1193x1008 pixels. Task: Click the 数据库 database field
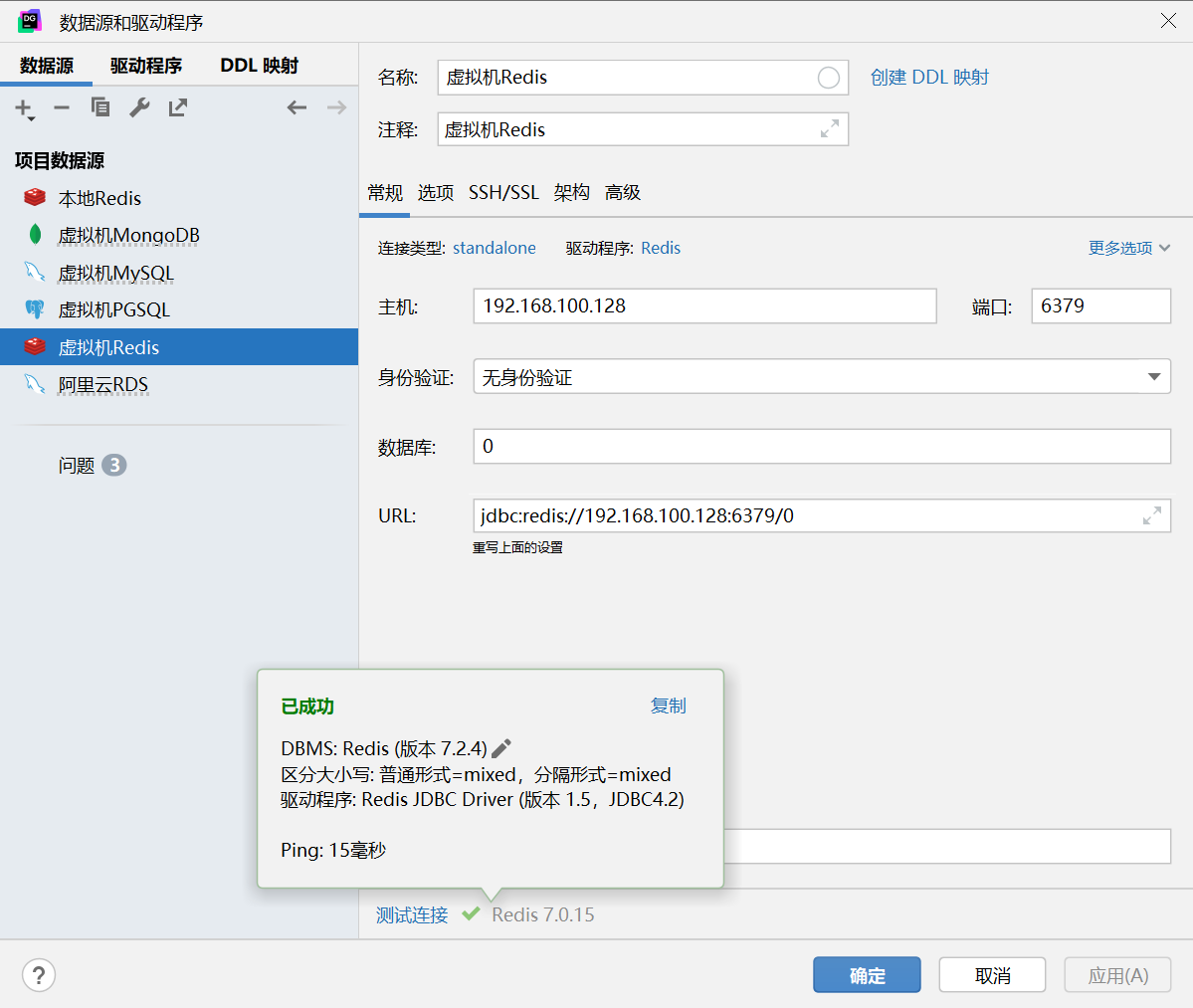click(822, 446)
